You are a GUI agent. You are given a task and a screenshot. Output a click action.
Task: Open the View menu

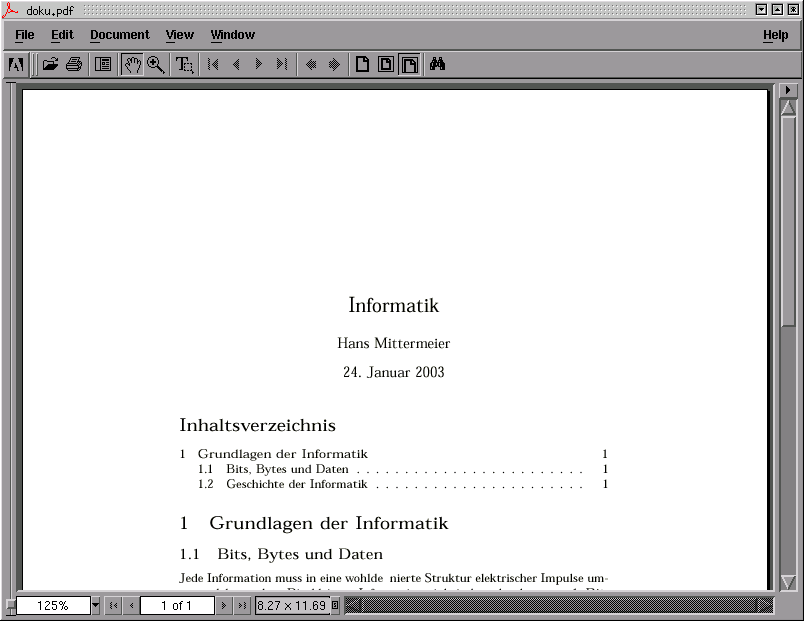179,35
